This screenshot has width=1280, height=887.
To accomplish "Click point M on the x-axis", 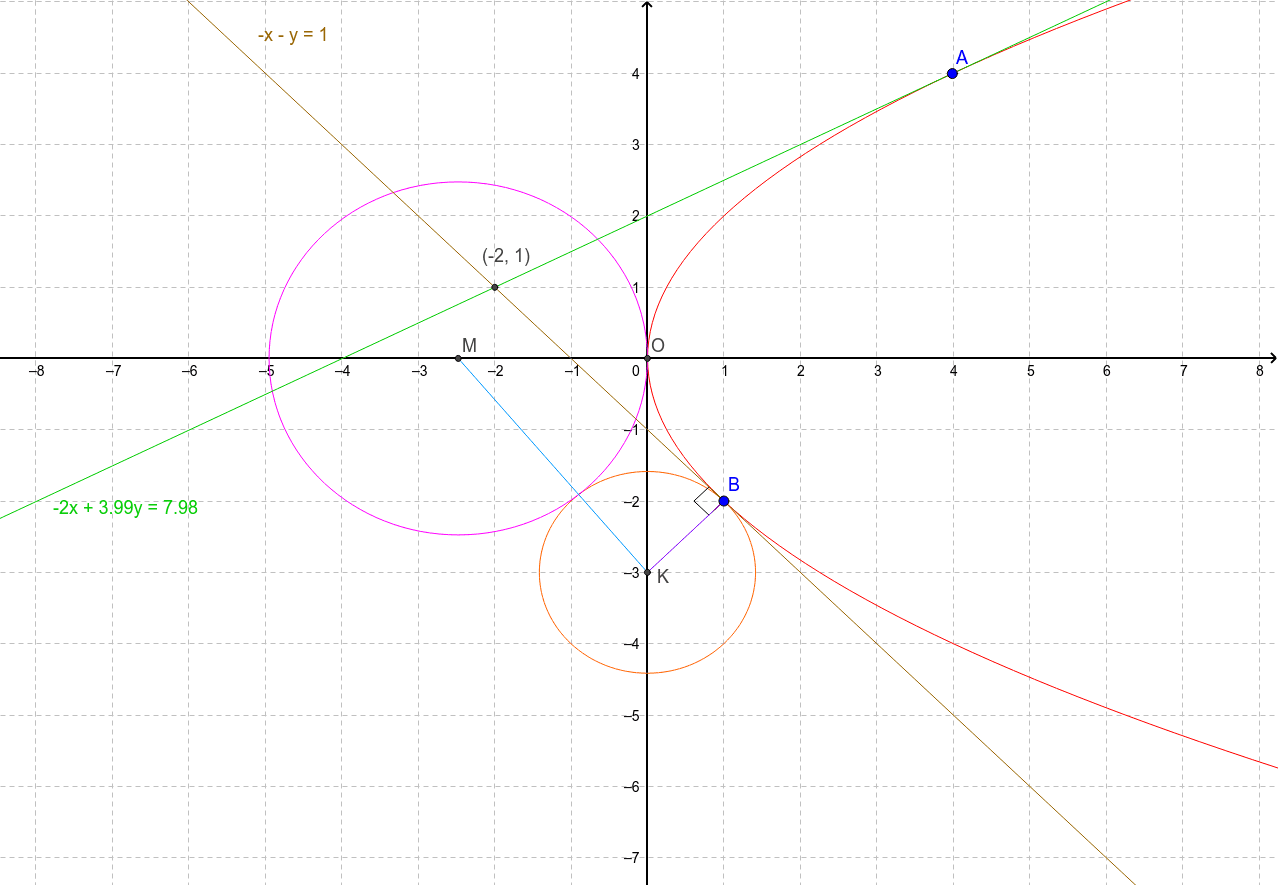I will point(458,358).
